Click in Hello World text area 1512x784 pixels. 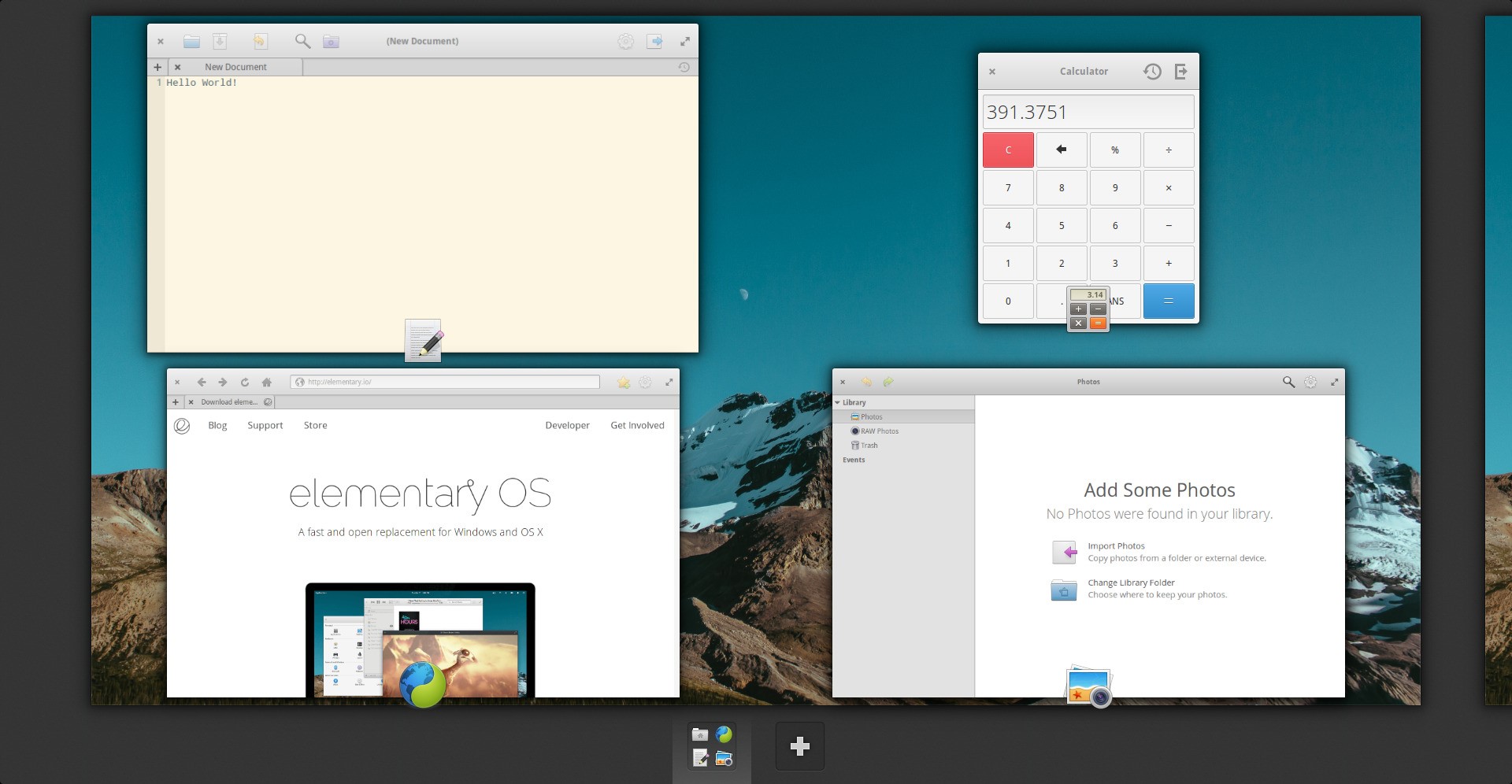click(x=431, y=214)
